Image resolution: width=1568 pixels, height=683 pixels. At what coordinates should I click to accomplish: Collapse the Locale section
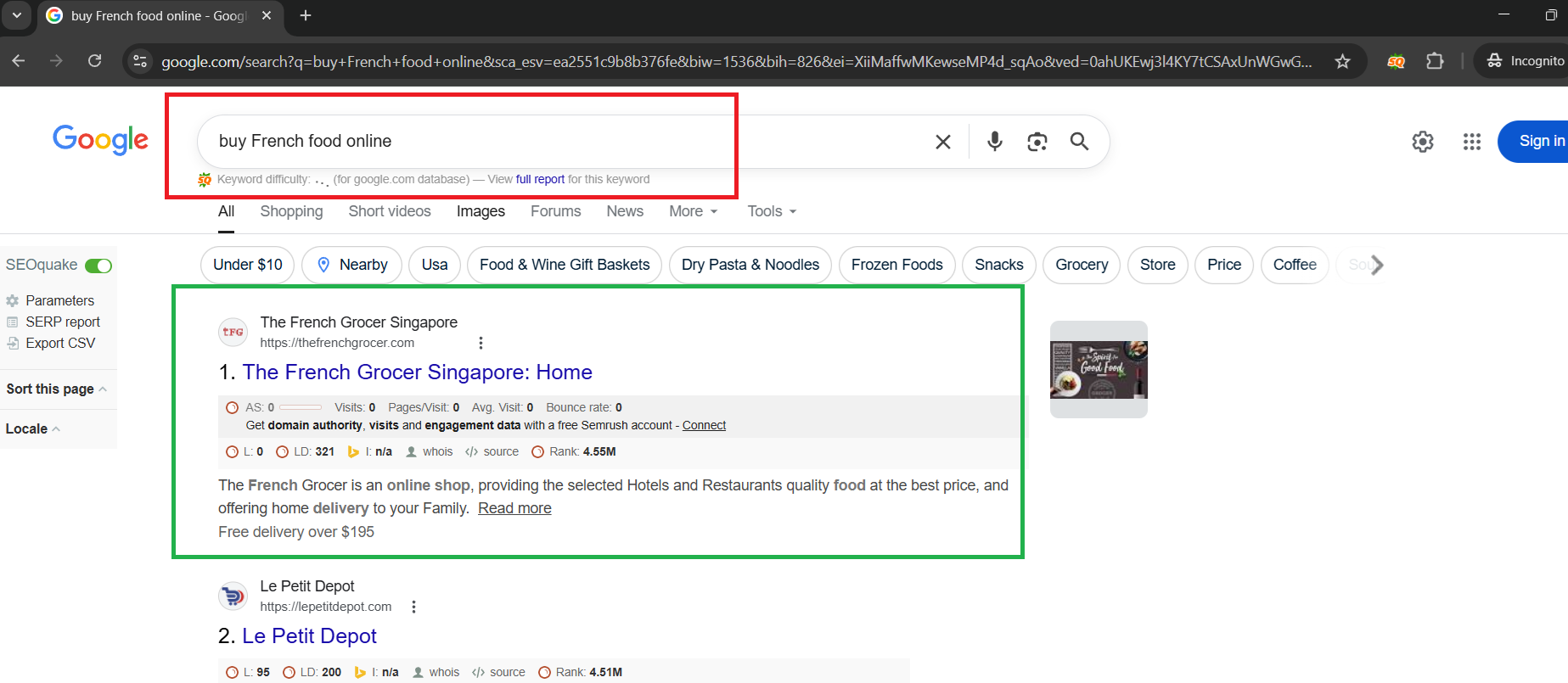[32, 428]
